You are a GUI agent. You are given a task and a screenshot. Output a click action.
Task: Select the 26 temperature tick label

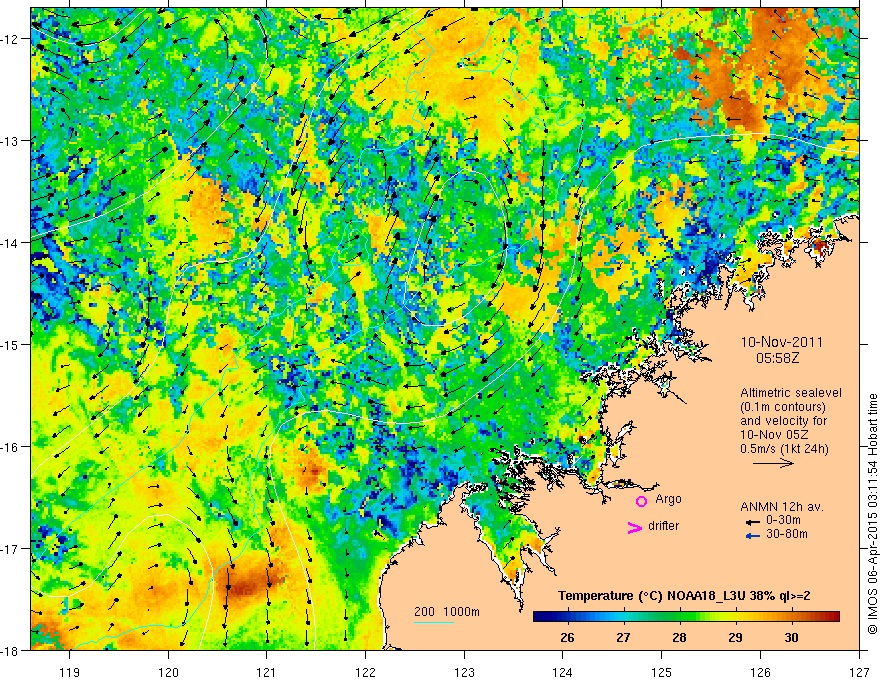(567, 637)
